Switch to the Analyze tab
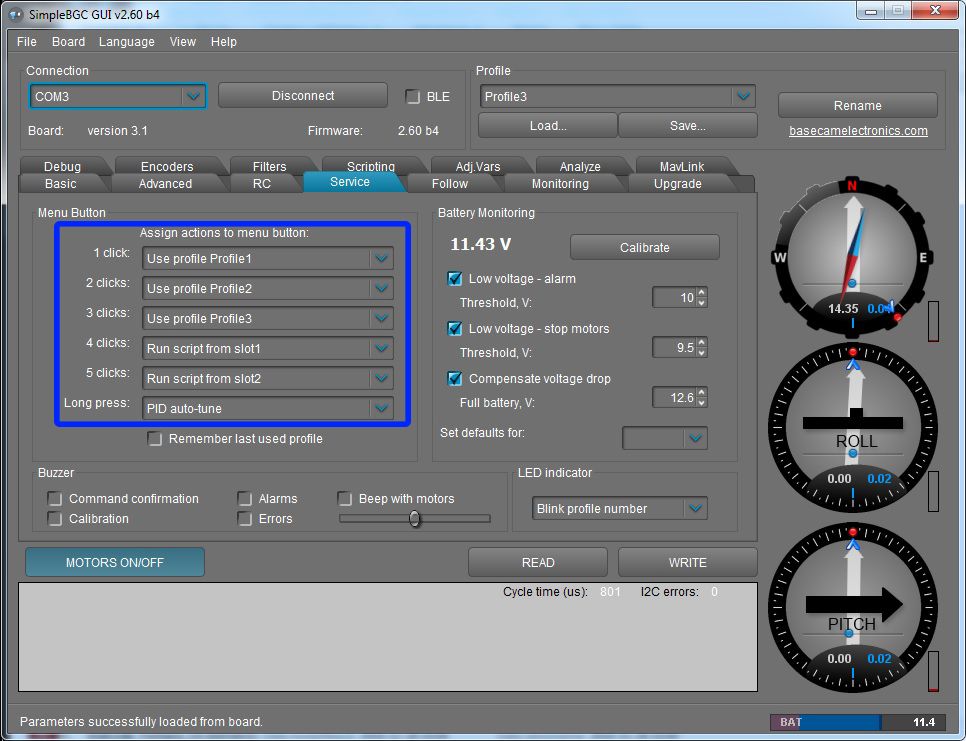 point(580,166)
